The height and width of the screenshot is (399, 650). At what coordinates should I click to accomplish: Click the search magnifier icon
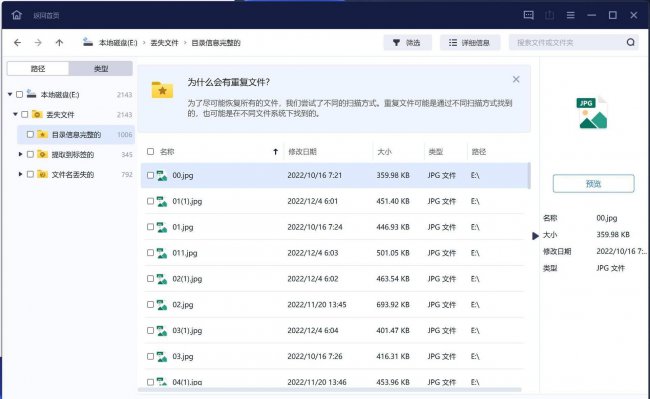(x=631, y=42)
